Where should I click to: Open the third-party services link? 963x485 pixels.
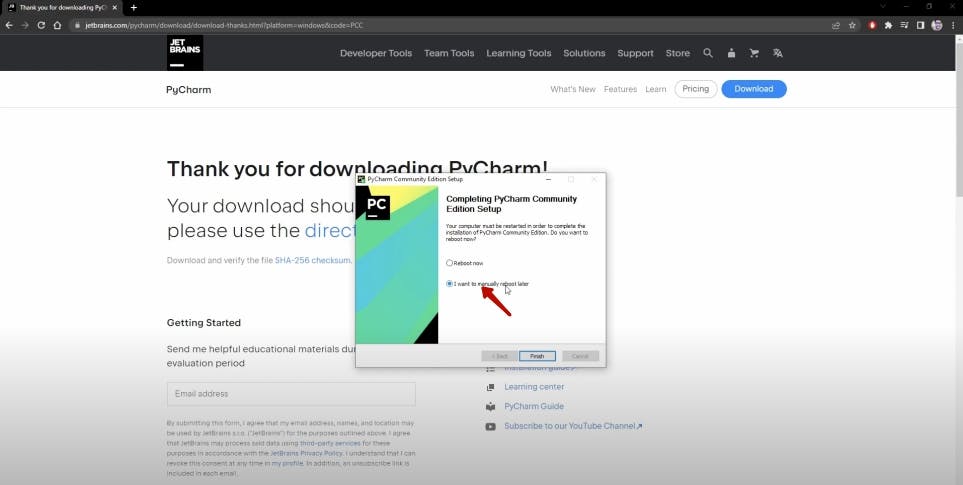point(330,443)
